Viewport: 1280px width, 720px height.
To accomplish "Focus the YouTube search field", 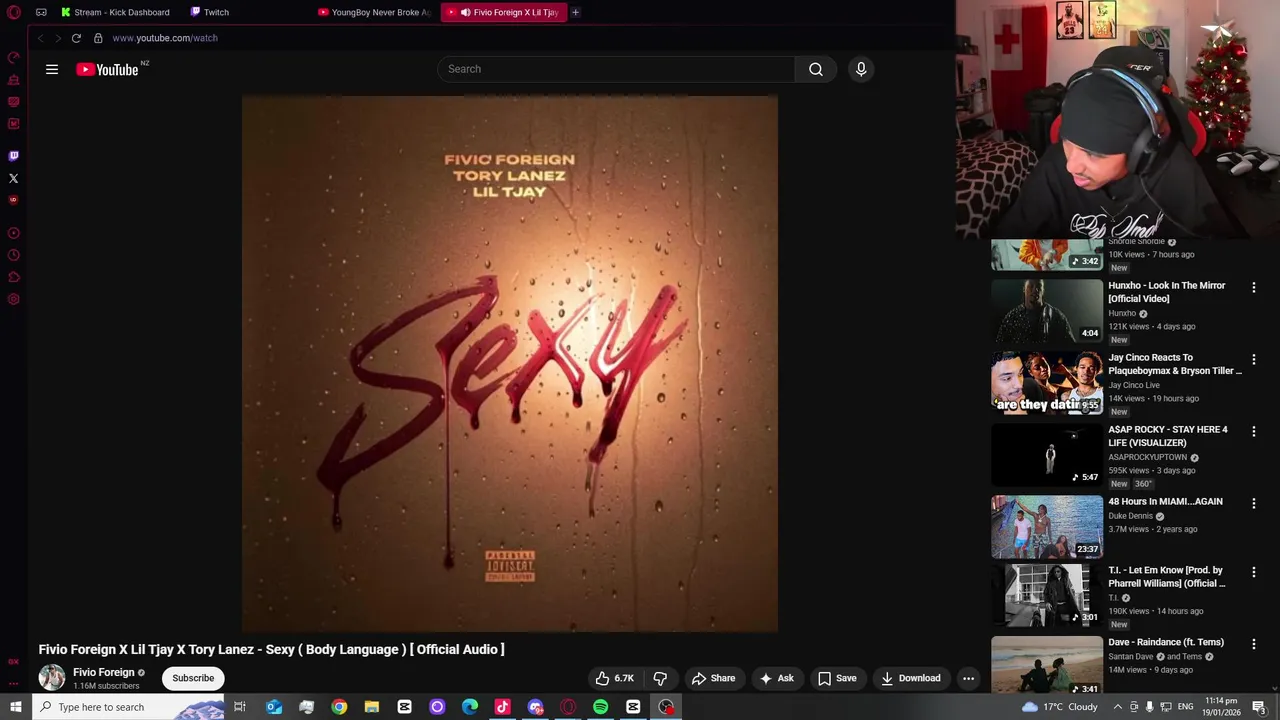I will (616, 69).
